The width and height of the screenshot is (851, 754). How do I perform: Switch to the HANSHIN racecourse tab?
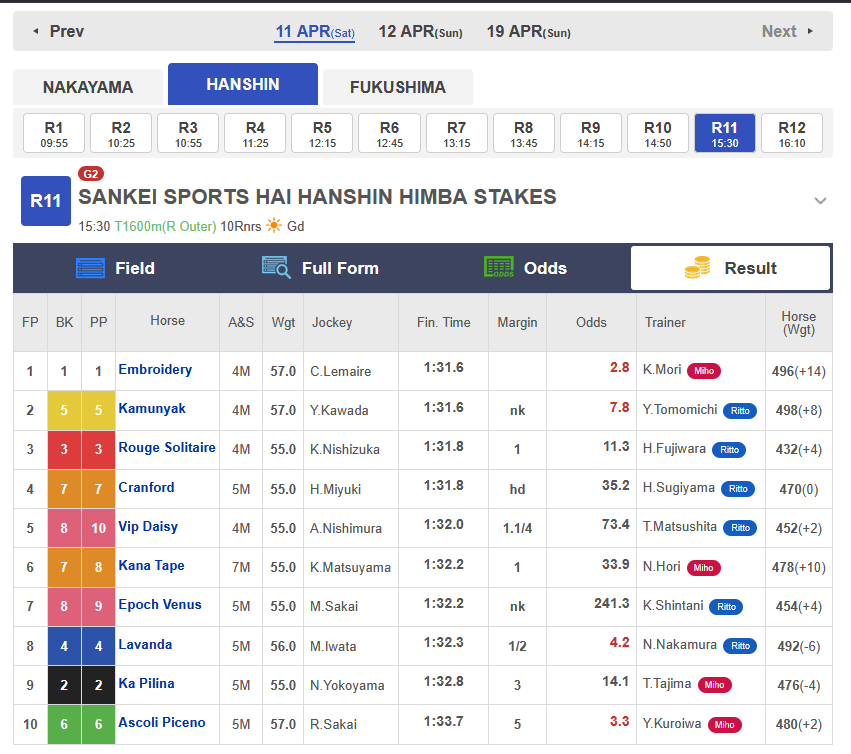pyautogui.click(x=243, y=84)
